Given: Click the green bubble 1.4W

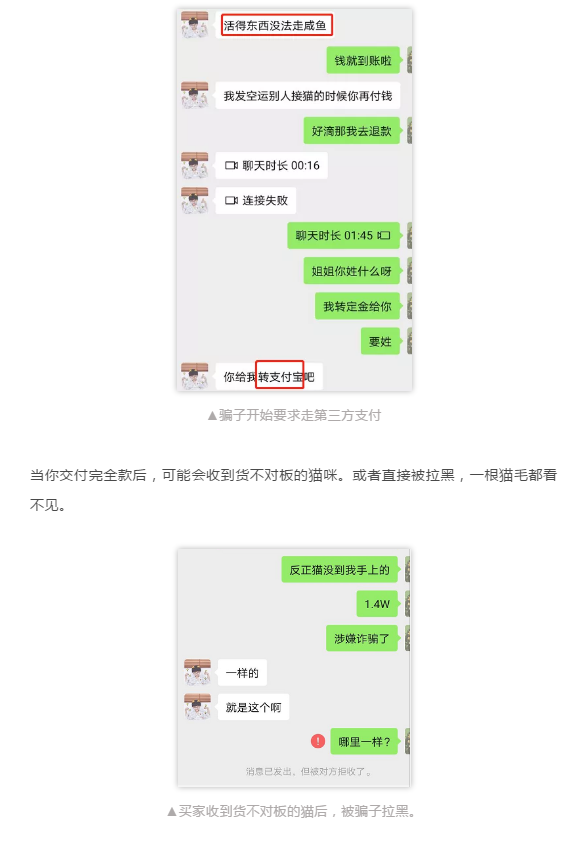Looking at the screenshot, I should coord(379,604).
